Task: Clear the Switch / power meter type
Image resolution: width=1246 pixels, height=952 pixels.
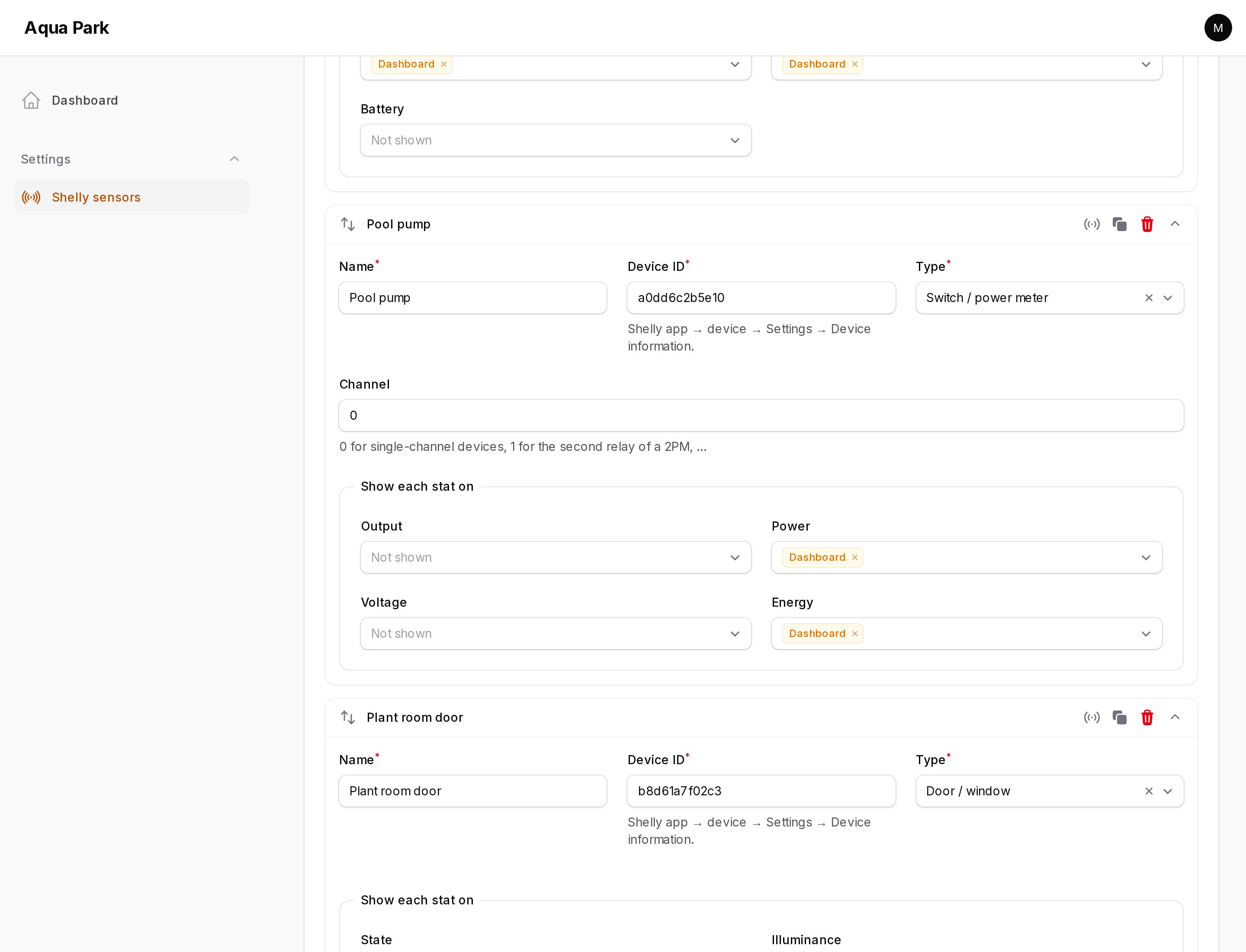Action: coord(1149,298)
